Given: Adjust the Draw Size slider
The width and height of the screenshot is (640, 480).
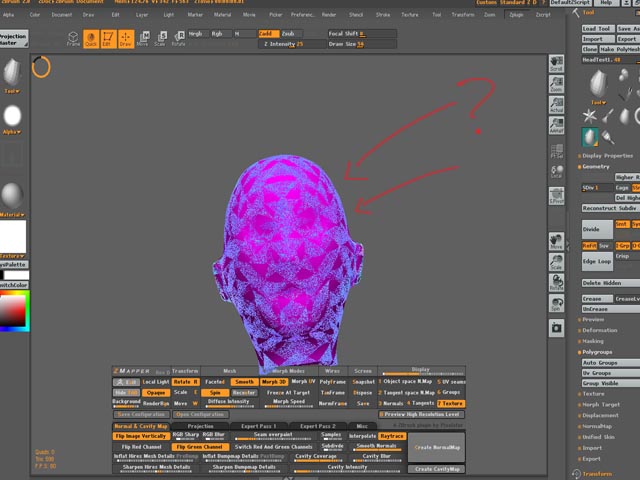Looking at the screenshot, I should point(362,44).
